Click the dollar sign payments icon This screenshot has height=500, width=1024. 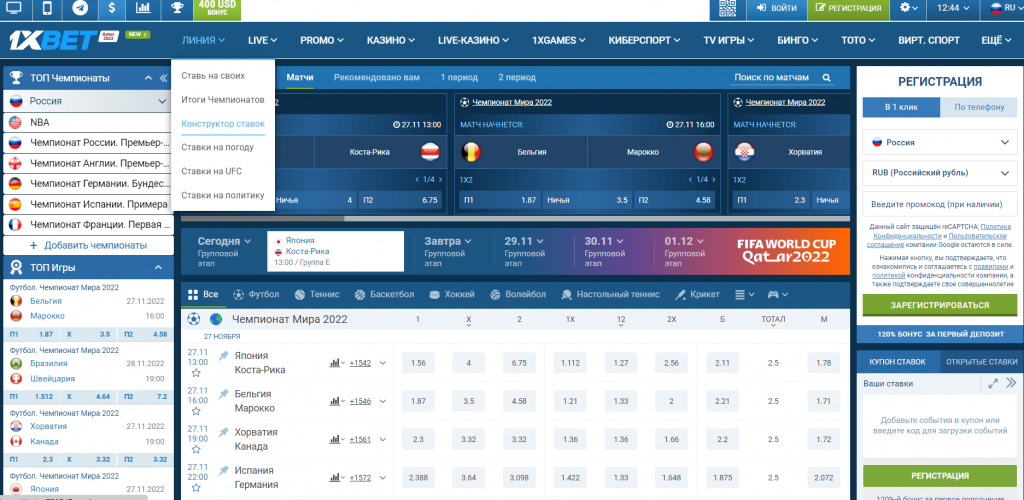[111, 8]
